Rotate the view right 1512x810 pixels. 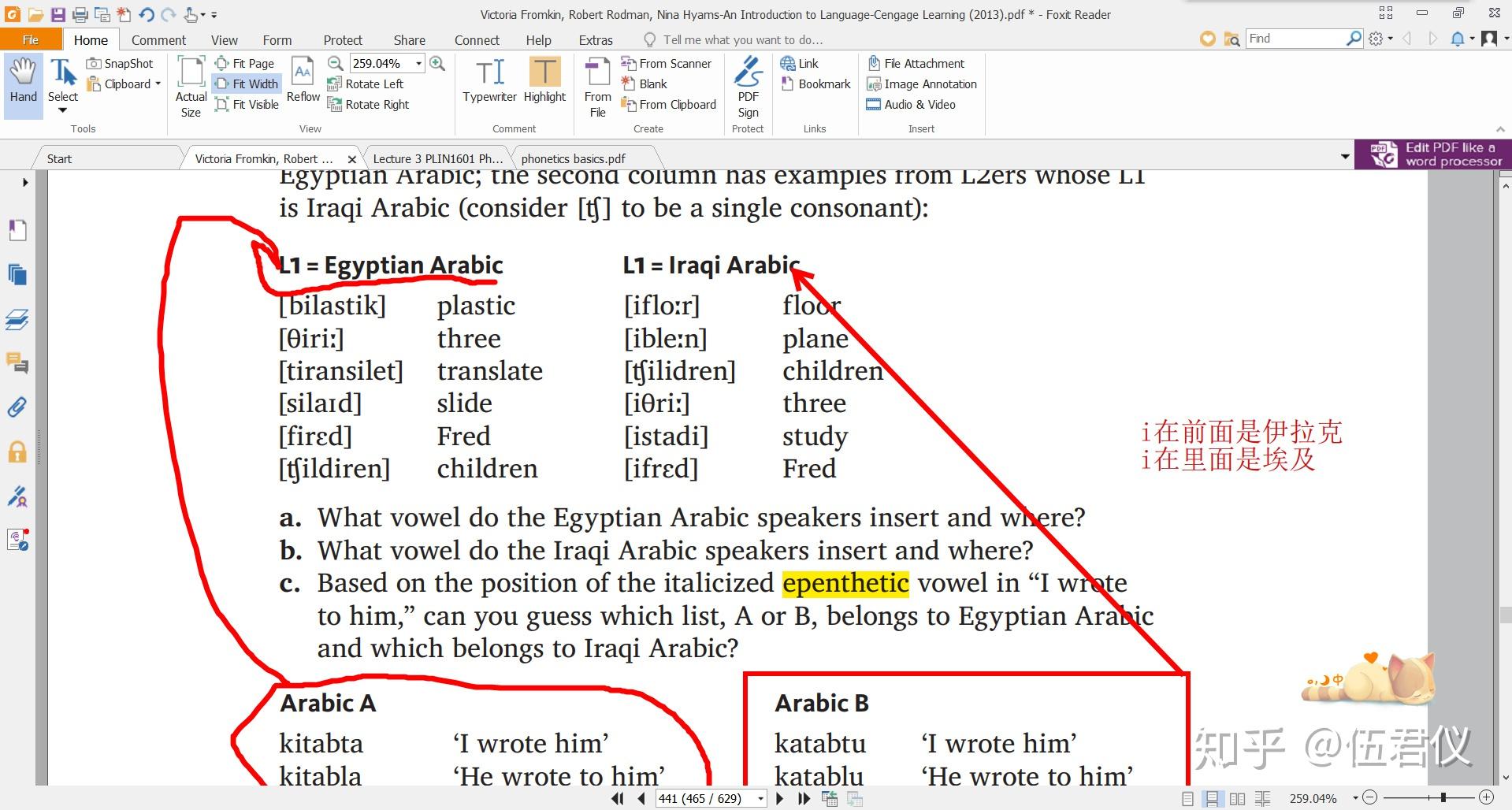pyautogui.click(x=369, y=104)
